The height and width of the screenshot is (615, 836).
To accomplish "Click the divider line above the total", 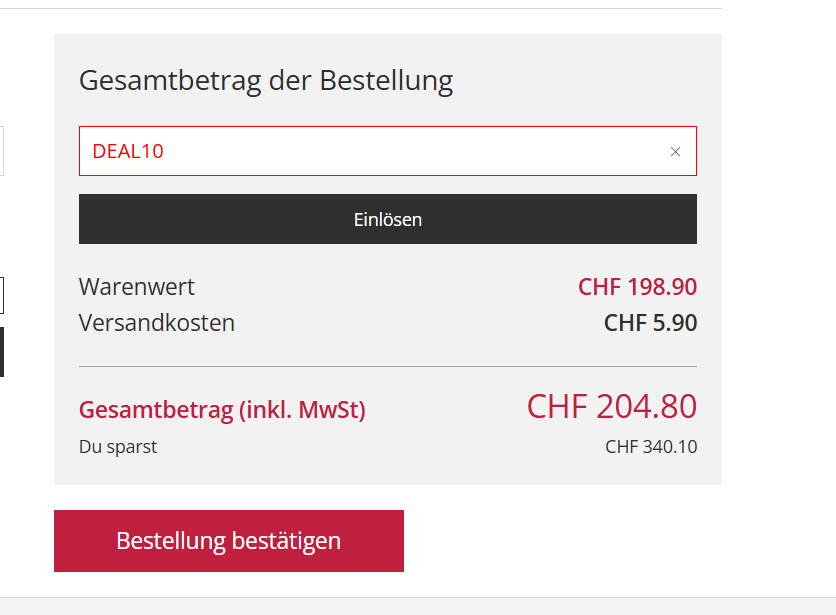I will [388, 367].
